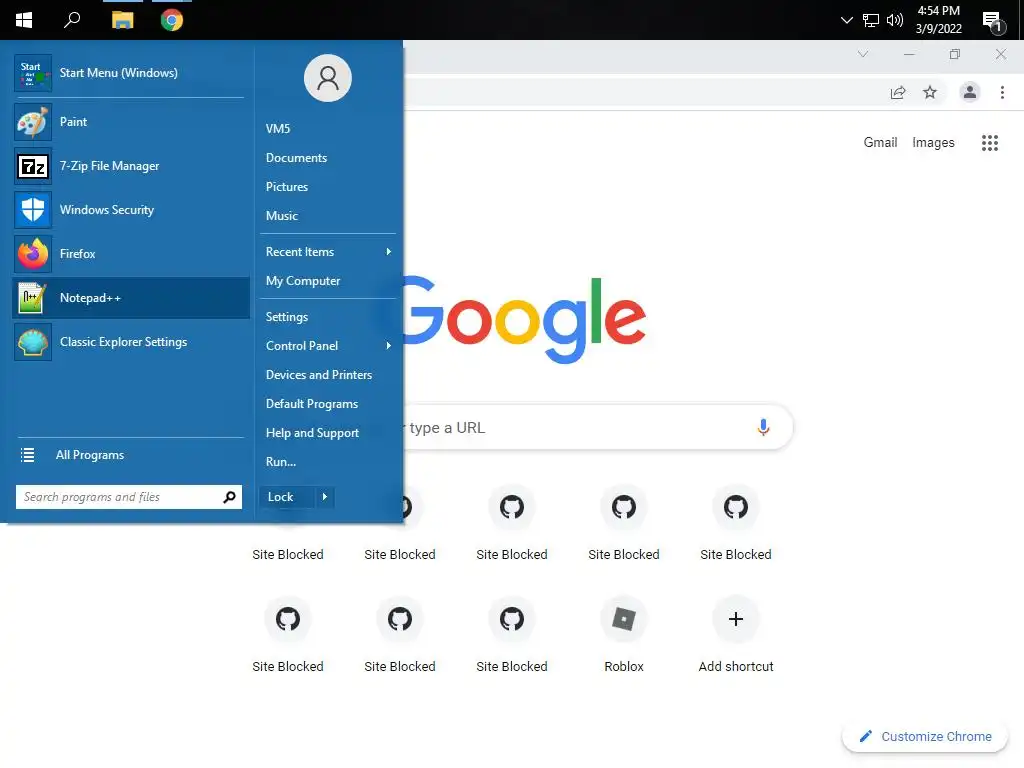Open Pictures in start menu
The image size is (1024, 768).
click(x=328, y=187)
